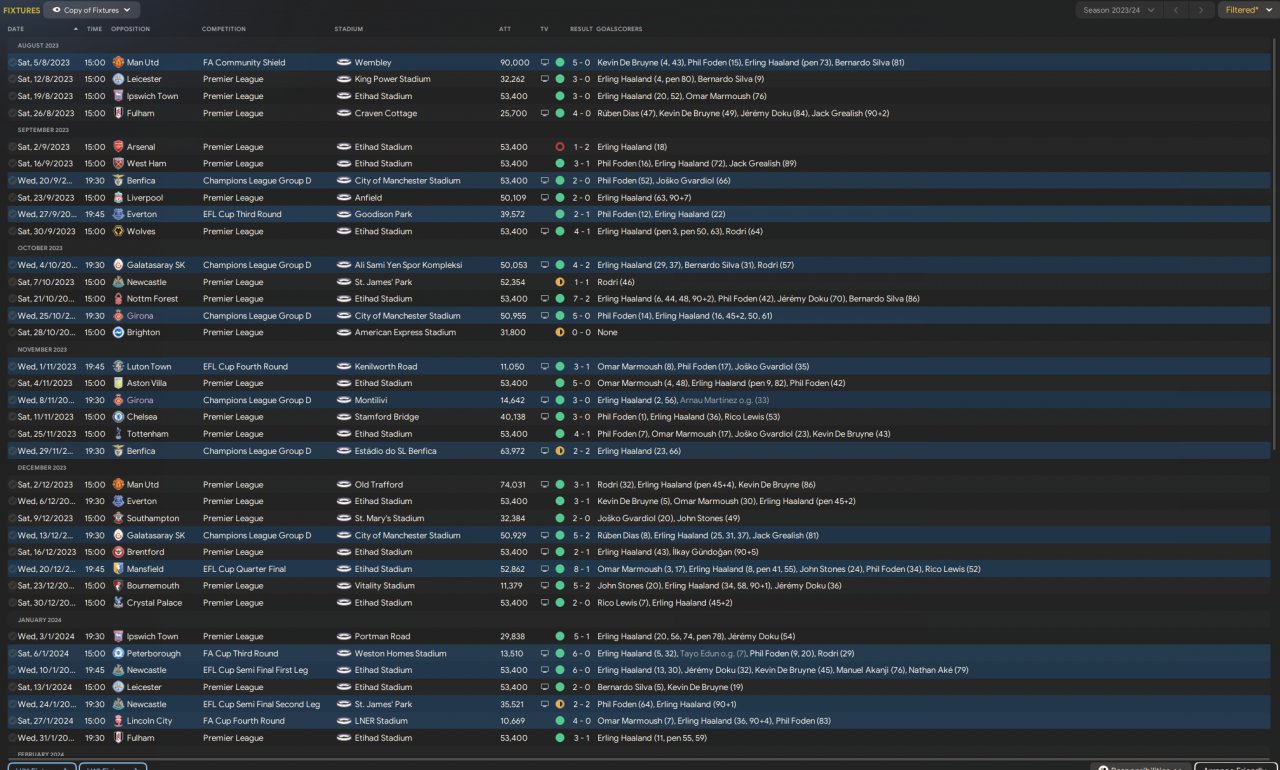The width and height of the screenshot is (1280, 770).
Task: Go to the next season with the right arrow
Action: click(x=1203, y=10)
